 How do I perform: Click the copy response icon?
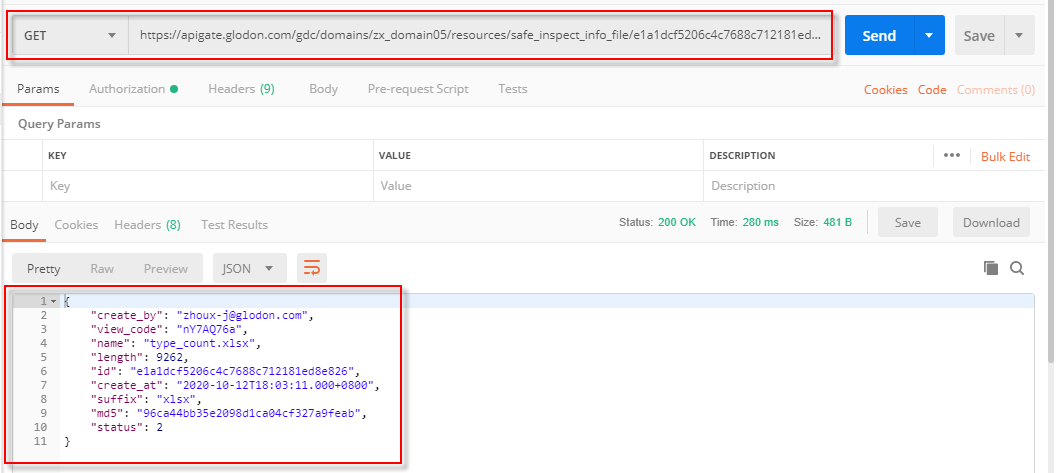991,268
